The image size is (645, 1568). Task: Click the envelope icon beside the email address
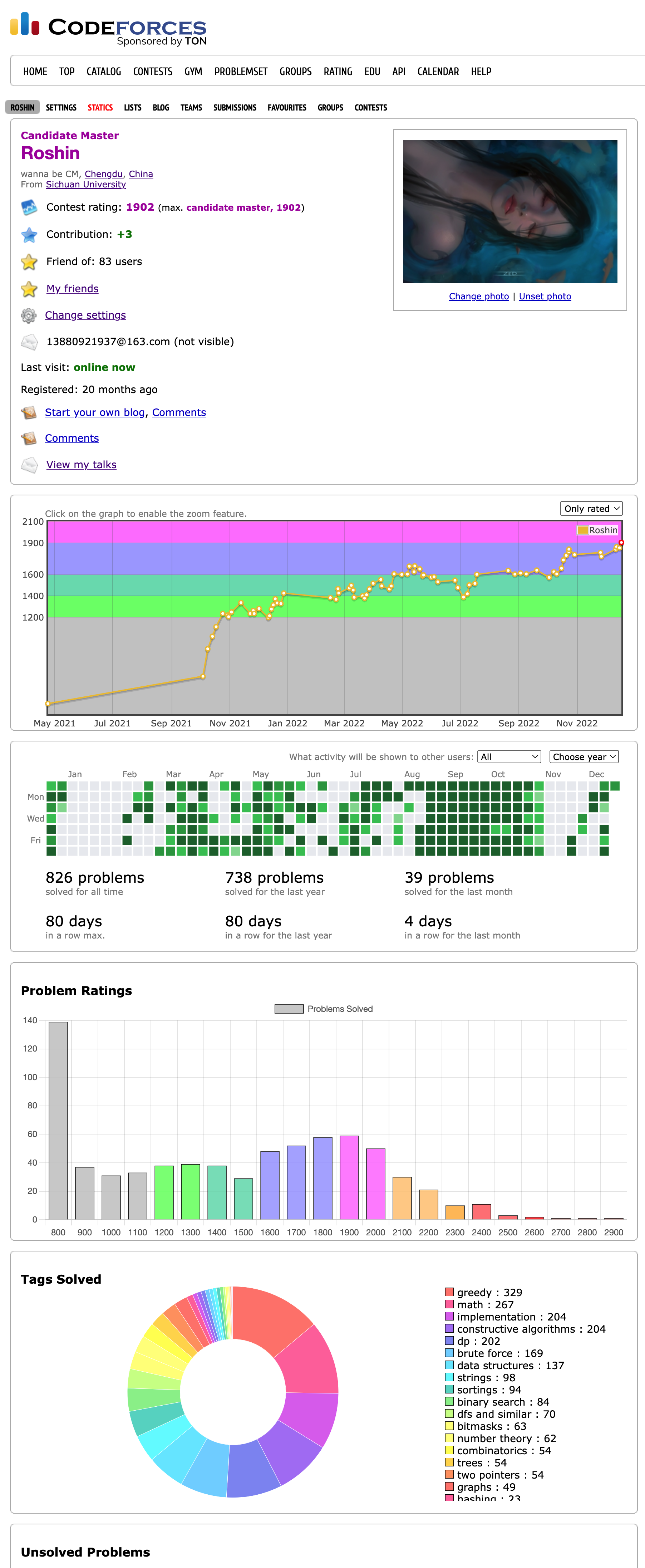tap(29, 342)
